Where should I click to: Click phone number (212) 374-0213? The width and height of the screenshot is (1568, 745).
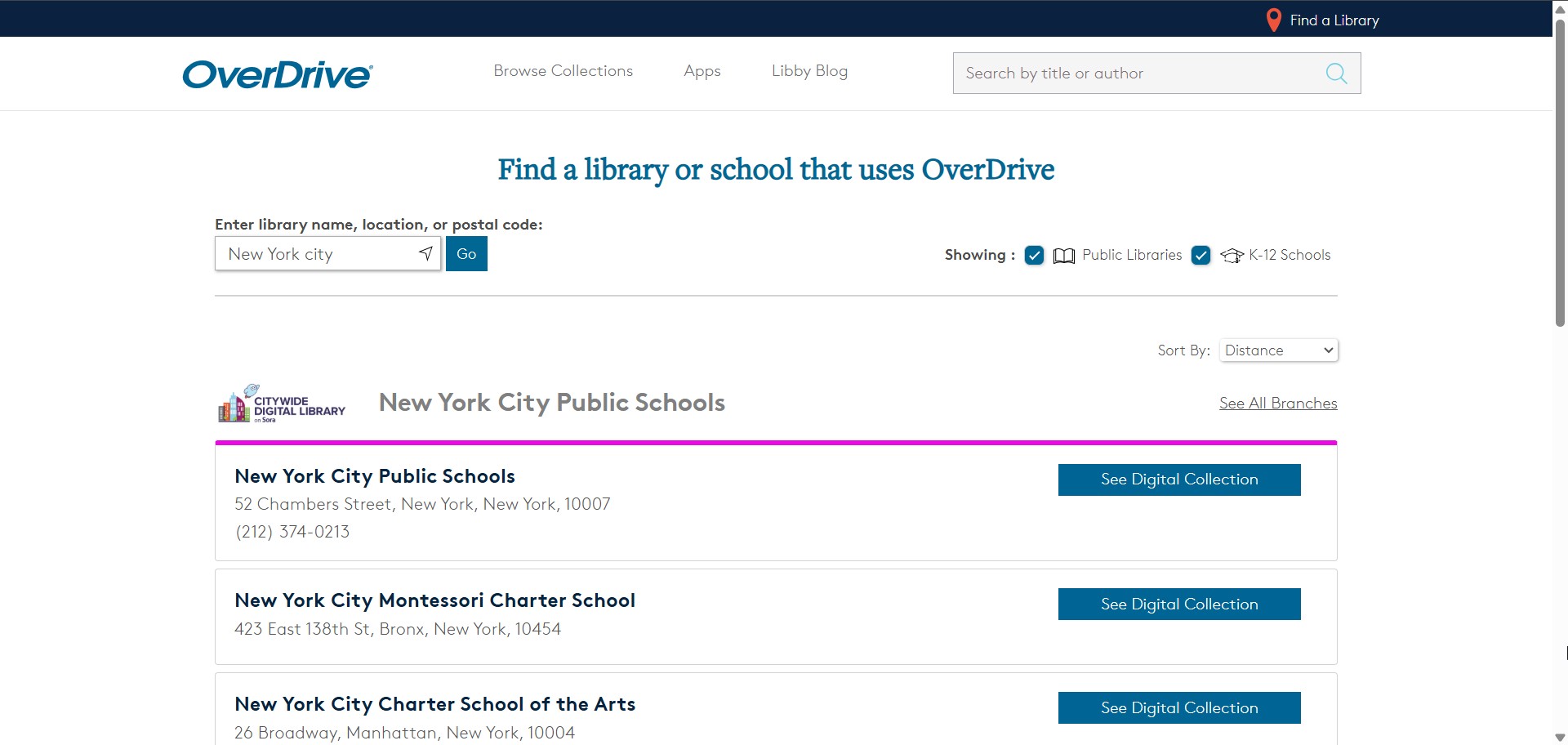click(x=292, y=532)
